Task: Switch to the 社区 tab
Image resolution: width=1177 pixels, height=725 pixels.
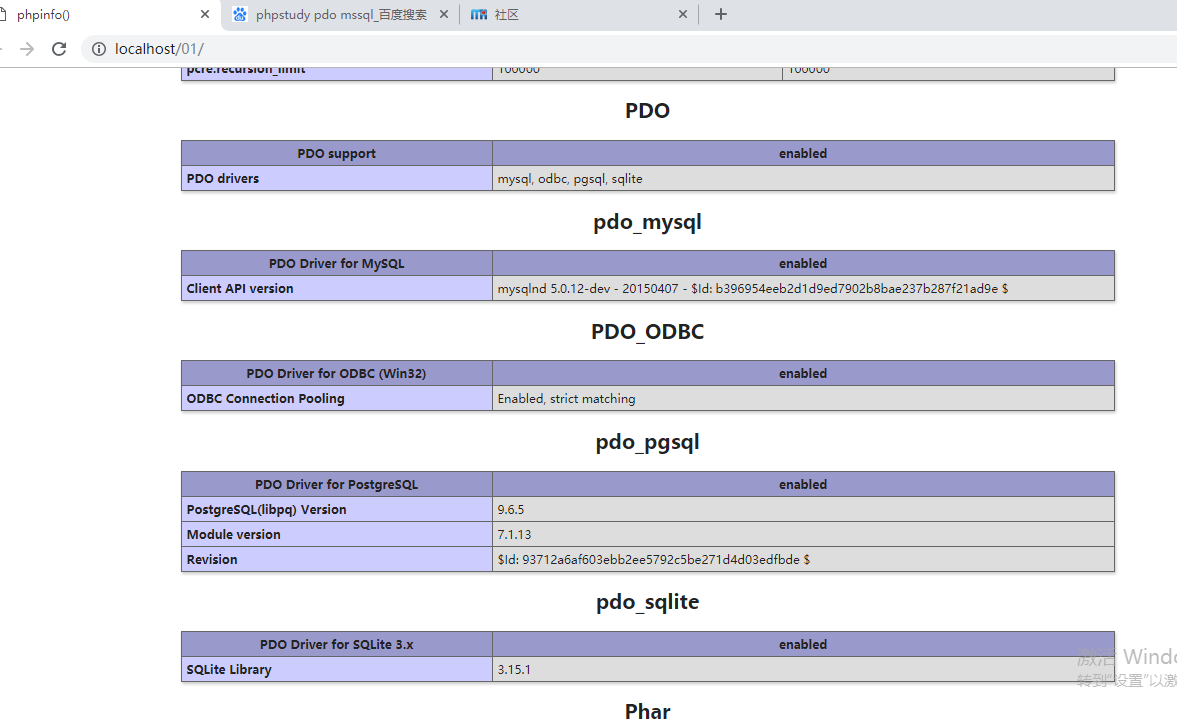Action: (x=507, y=14)
